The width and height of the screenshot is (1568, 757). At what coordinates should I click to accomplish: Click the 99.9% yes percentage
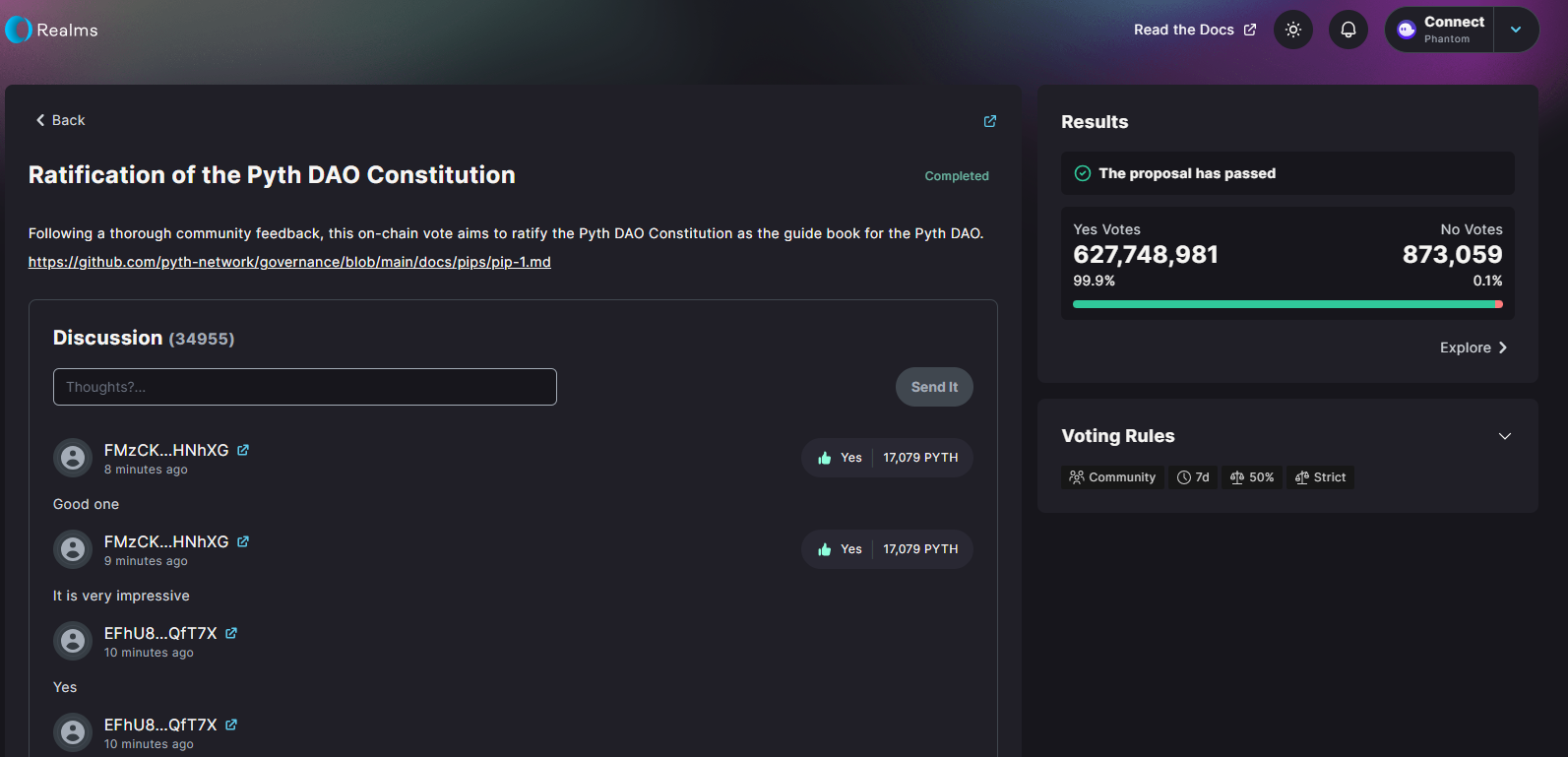[1094, 281]
